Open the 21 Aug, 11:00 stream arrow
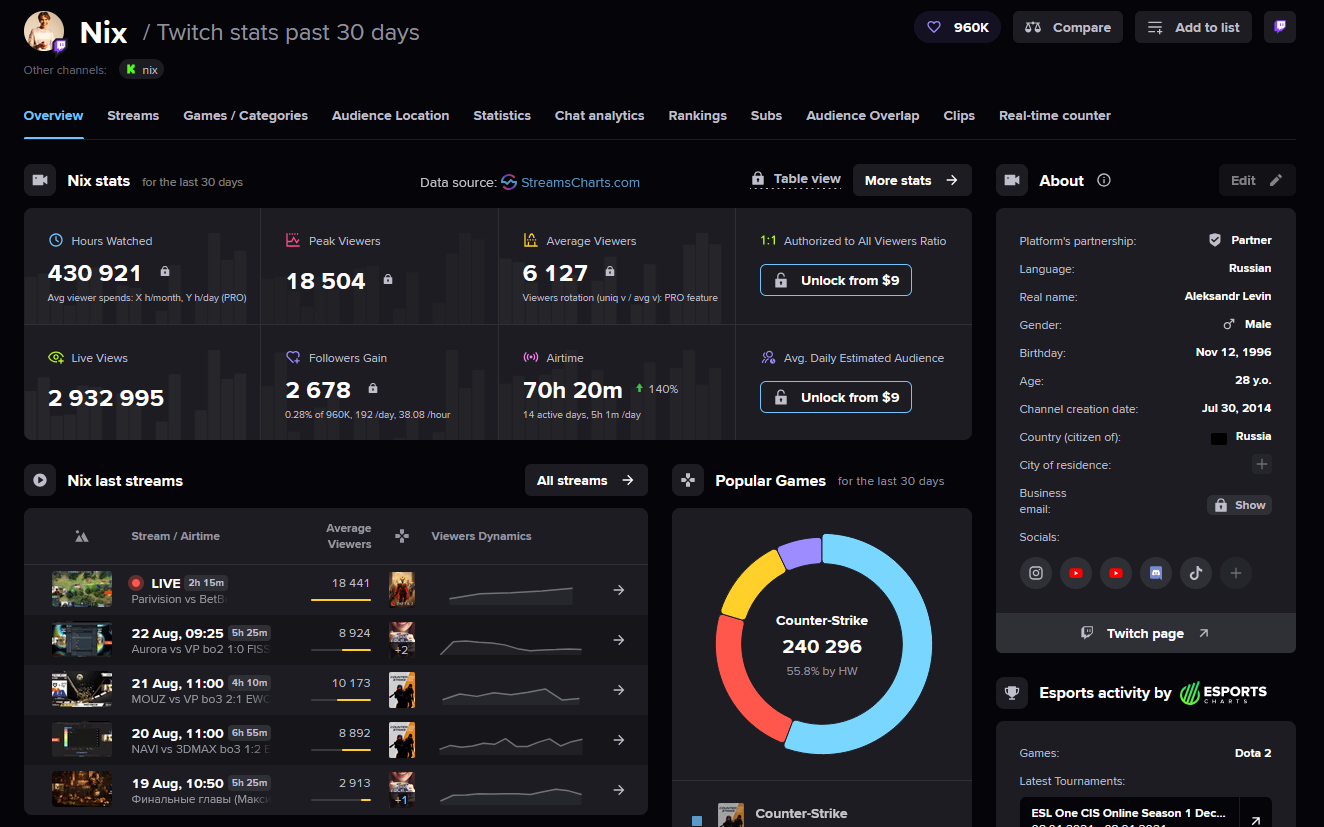This screenshot has height=827, width=1324. pyautogui.click(x=619, y=690)
